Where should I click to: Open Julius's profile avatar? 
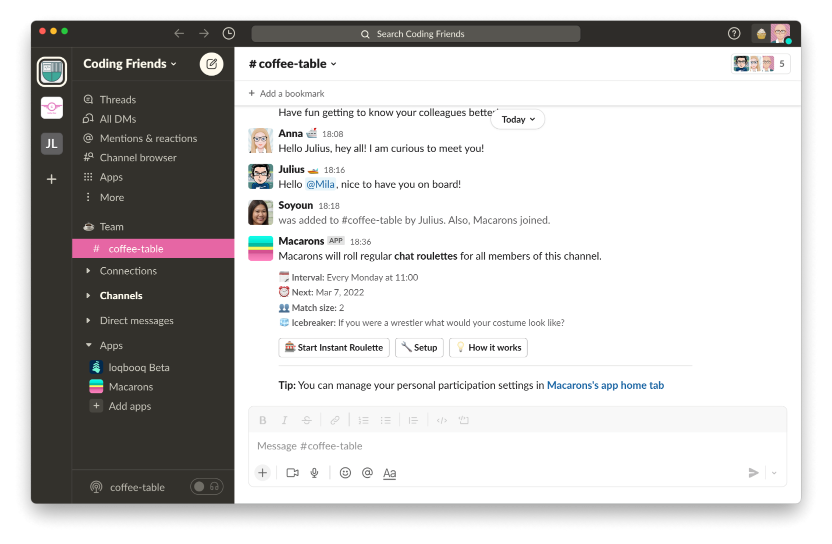pos(261,176)
